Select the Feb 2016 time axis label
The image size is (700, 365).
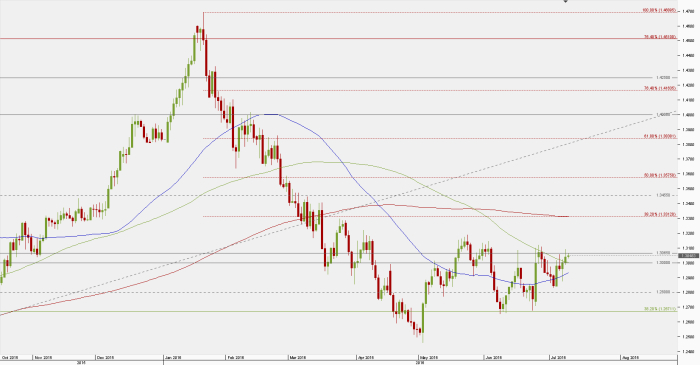coord(235,357)
